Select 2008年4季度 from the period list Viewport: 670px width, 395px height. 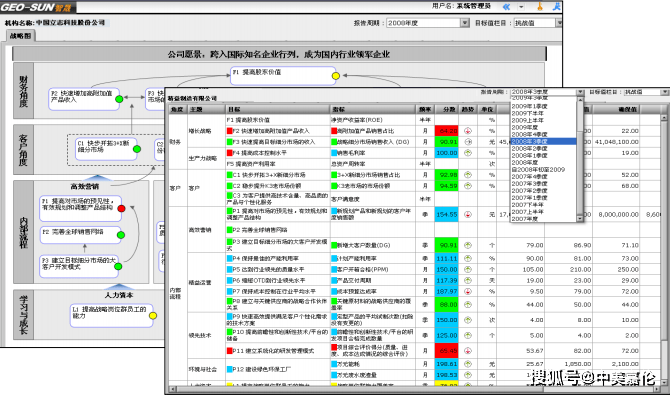(529, 134)
